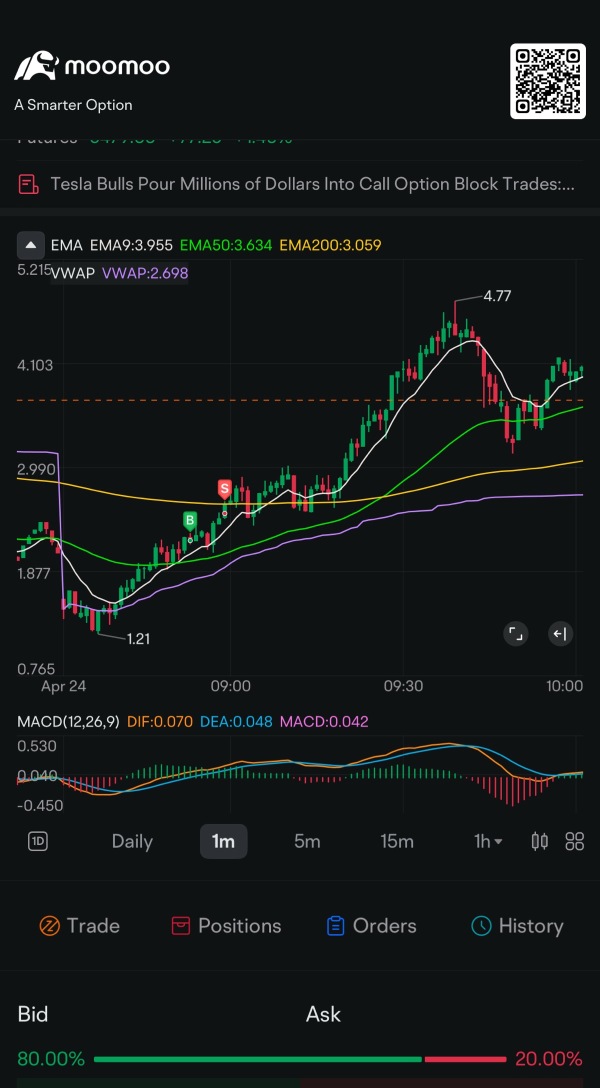The image size is (600, 1088).
Task: Select the EMA200:3.059 indicator label
Action: pos(330,245)
